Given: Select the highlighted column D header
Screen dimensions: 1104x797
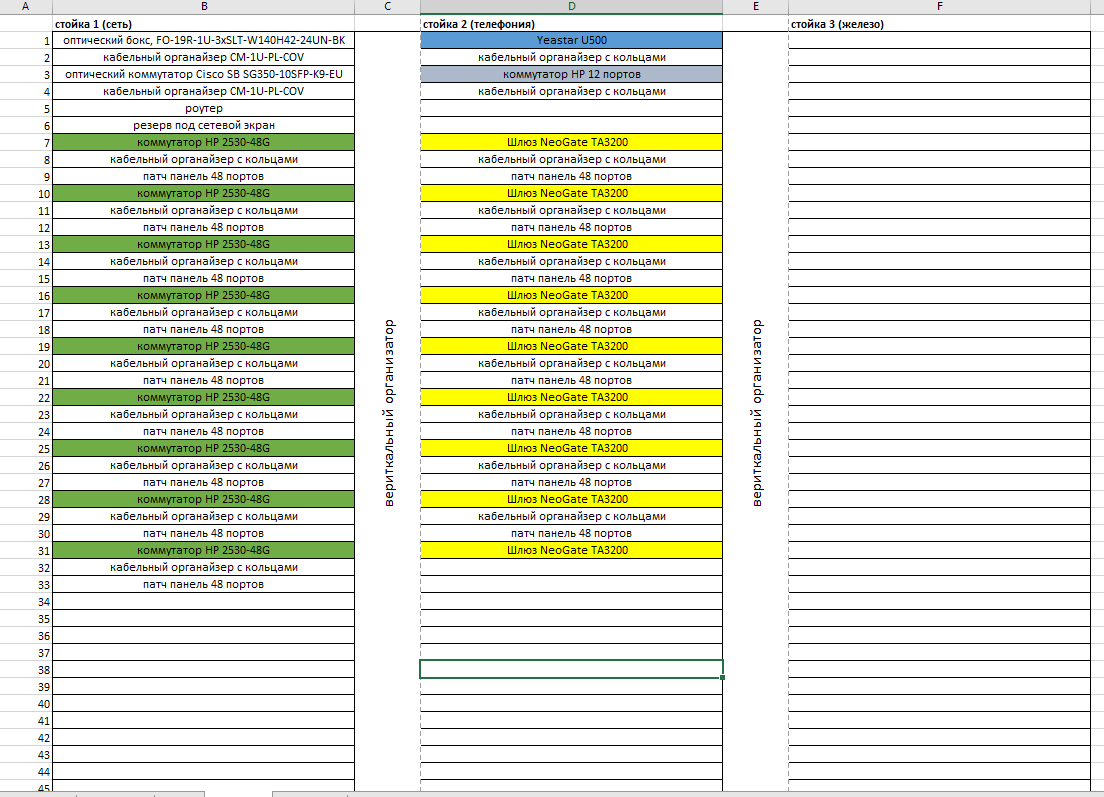Looking at the screenshot, I should (571, 6).
